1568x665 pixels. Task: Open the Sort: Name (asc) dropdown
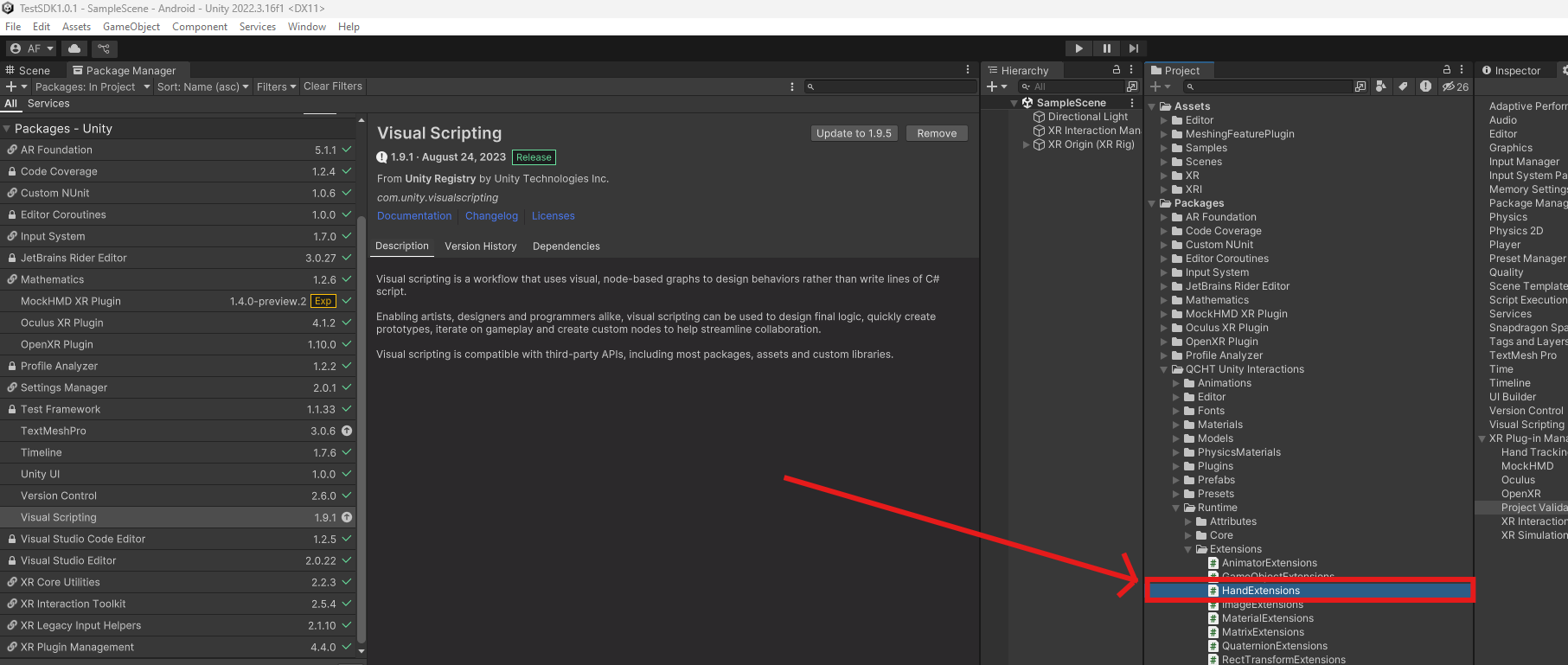[x=203, y=86]
